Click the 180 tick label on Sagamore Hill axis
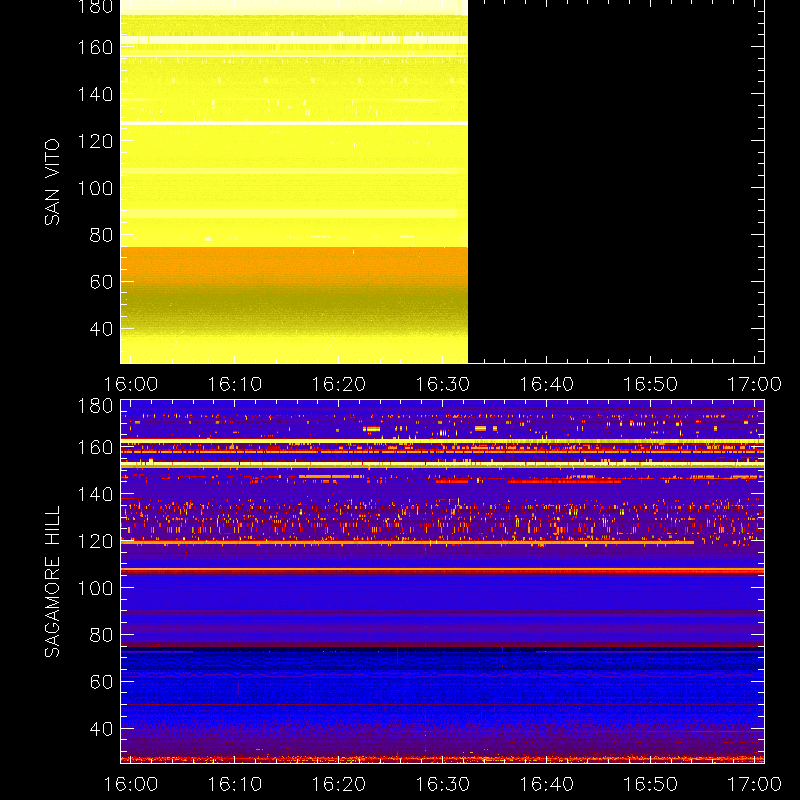Screen dimensions: 800x800 pyautogui.click(x=95, y=406)
